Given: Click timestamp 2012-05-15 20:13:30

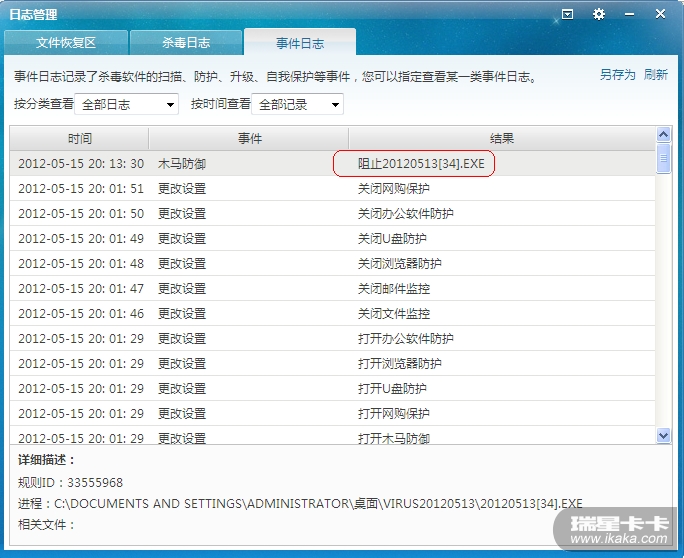Looking at the screenshot, I should tap(81, 164).
